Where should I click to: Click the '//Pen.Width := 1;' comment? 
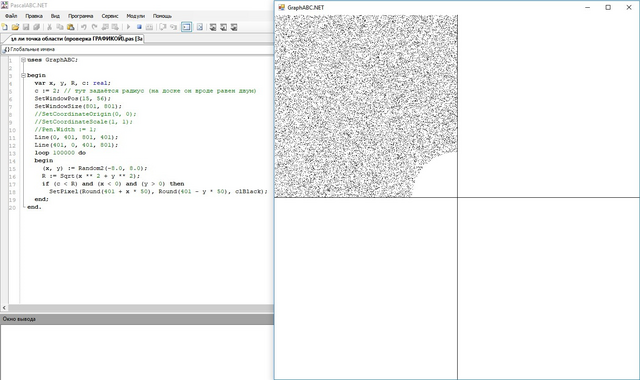tap(65, 130)
